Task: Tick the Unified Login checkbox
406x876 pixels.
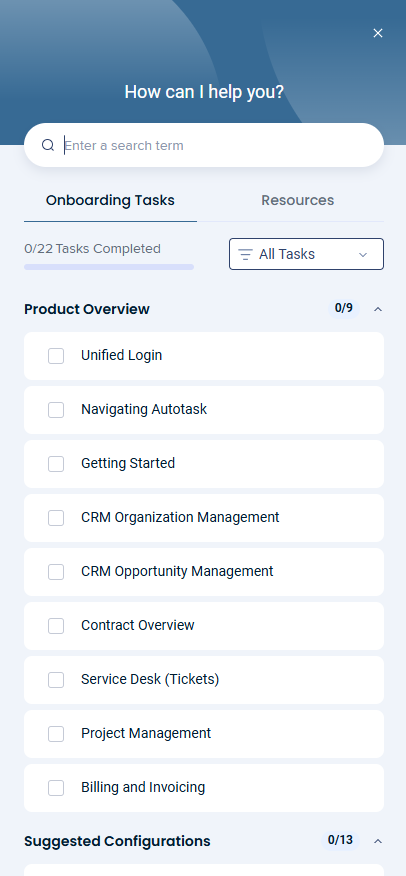Action: tap(56, 356)
